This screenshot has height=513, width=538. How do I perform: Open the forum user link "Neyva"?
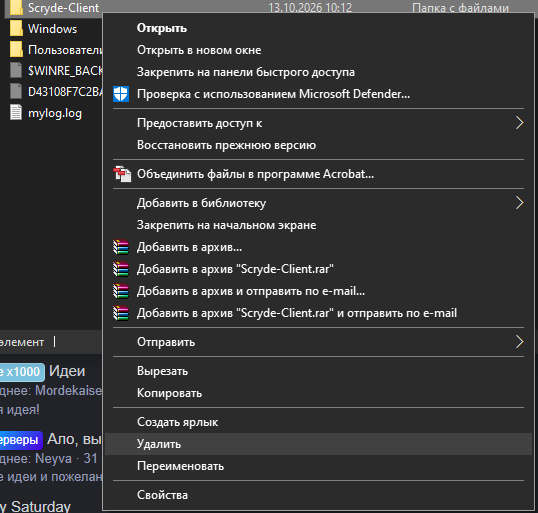(x=54, y=458)
